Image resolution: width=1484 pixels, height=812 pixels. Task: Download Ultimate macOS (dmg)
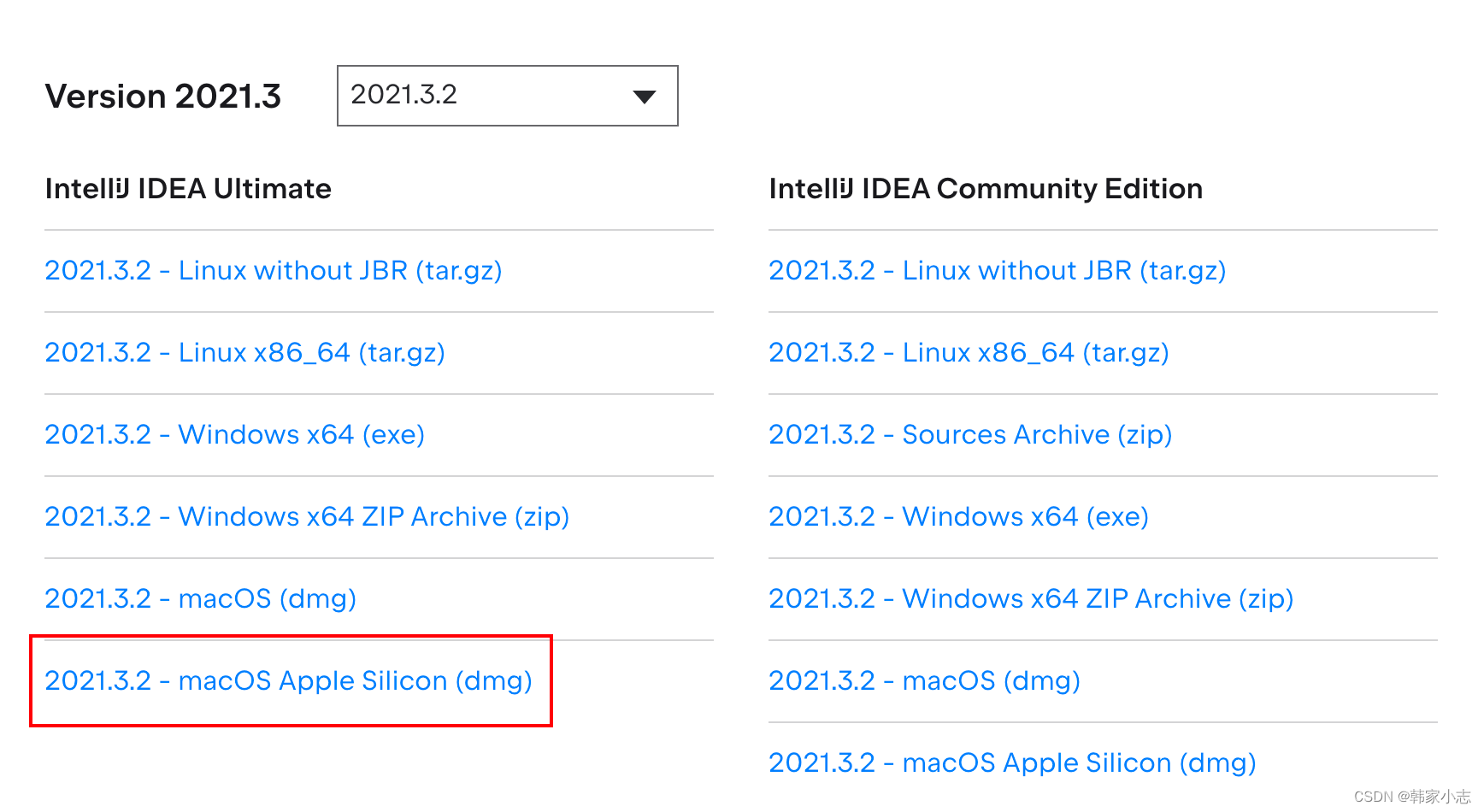(201, 599)
